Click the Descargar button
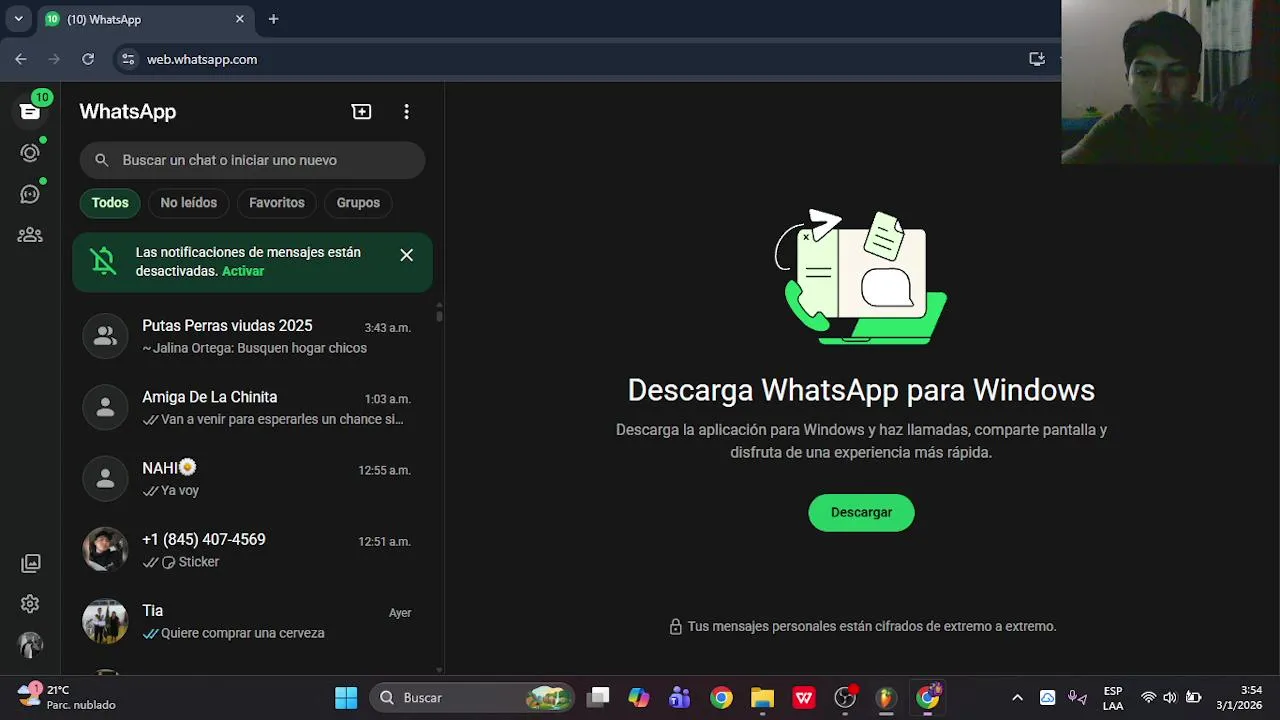This screenshot has height=720, width=1280. tap(861, 512)
